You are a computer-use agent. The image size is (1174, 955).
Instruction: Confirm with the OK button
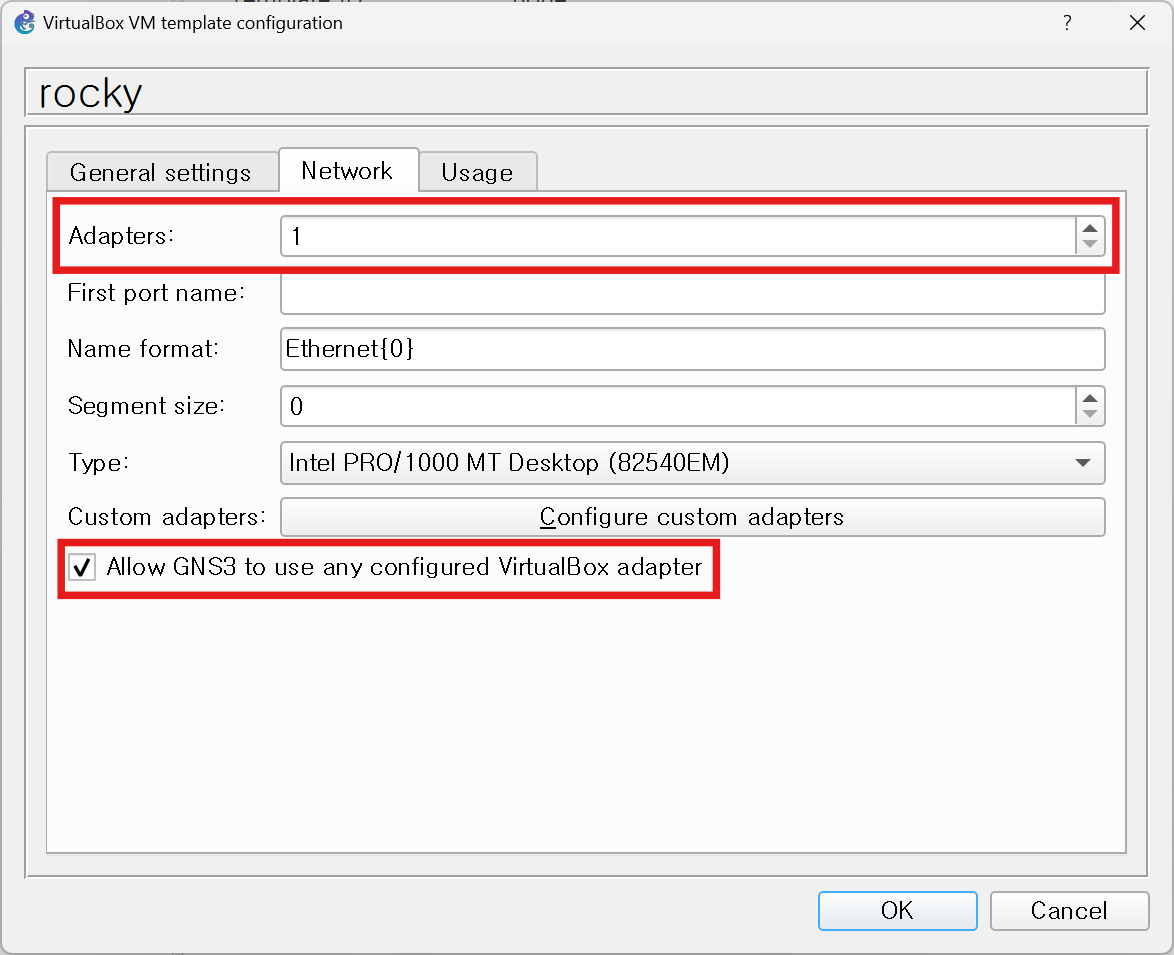pos(898,911)
